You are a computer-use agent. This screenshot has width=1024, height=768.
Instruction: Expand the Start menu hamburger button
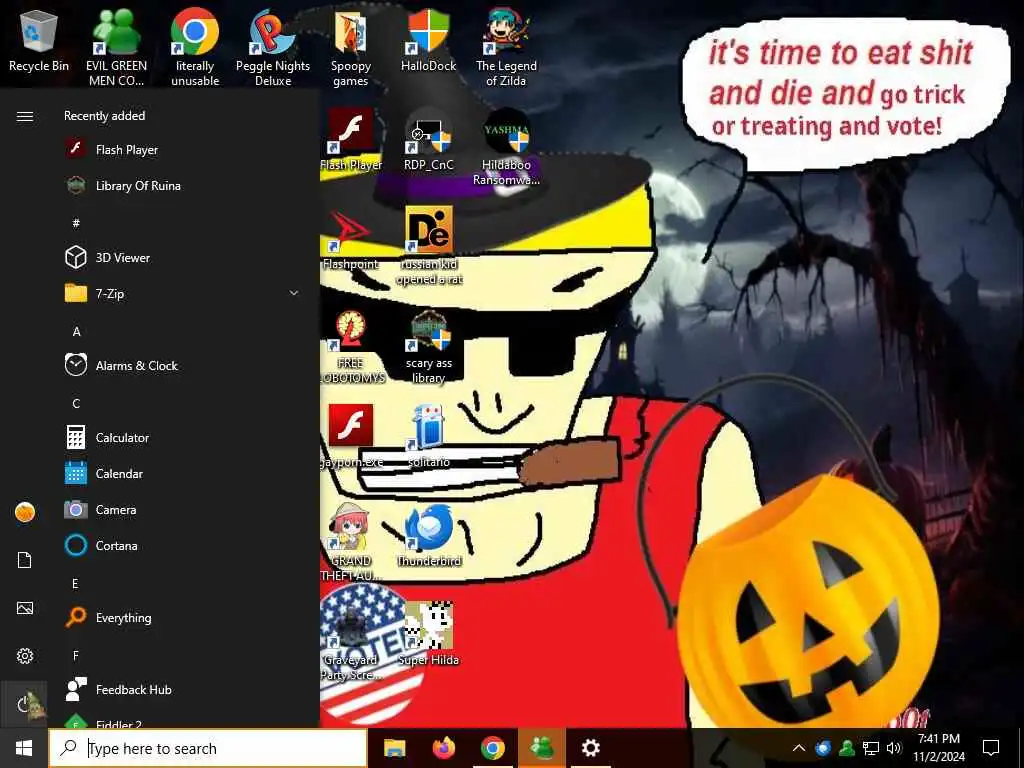tap(25, 116)
